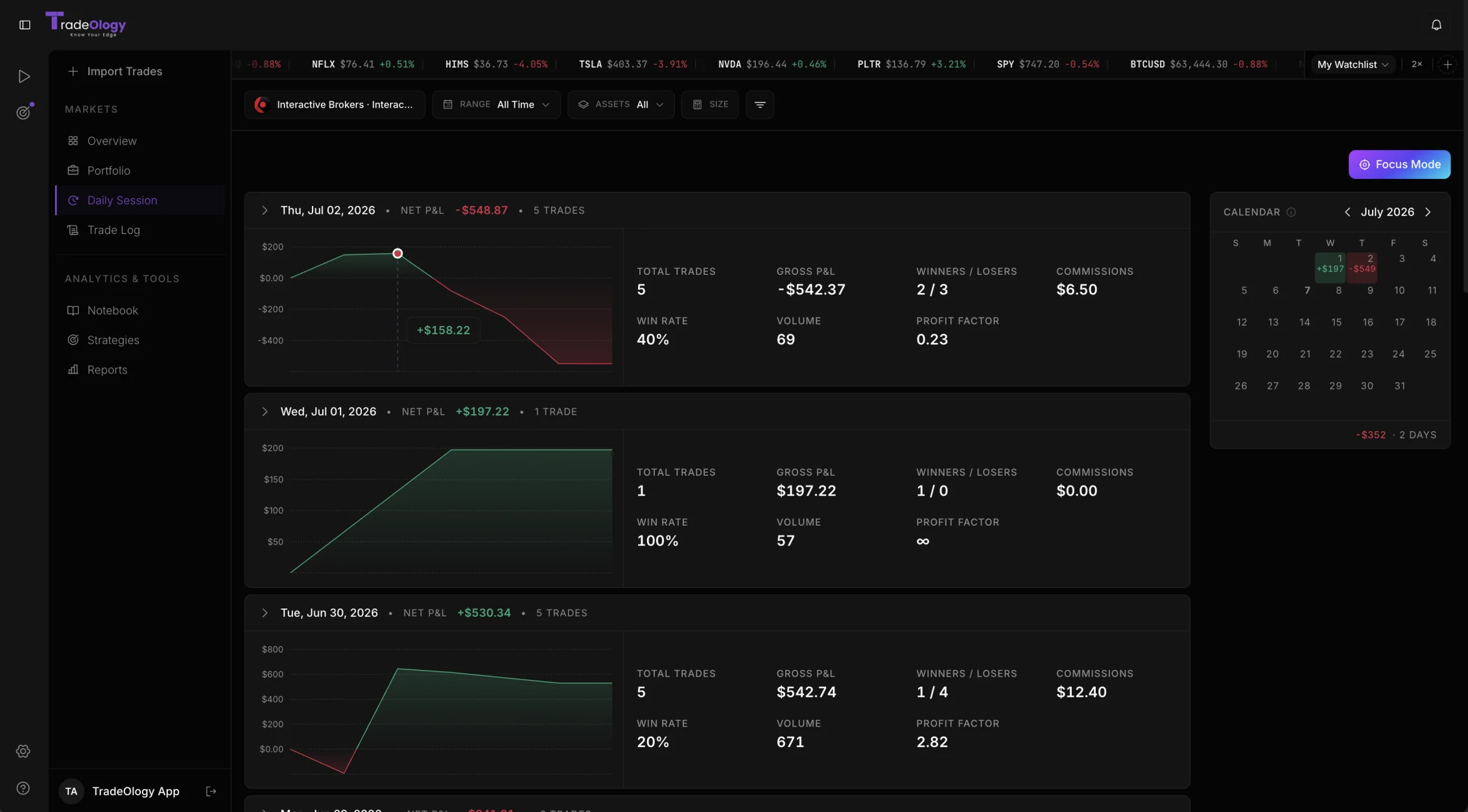1468x812 pixels.
Task: Expand the Wed, Jul 01, 2026 session
Action: tap(265, 412)
